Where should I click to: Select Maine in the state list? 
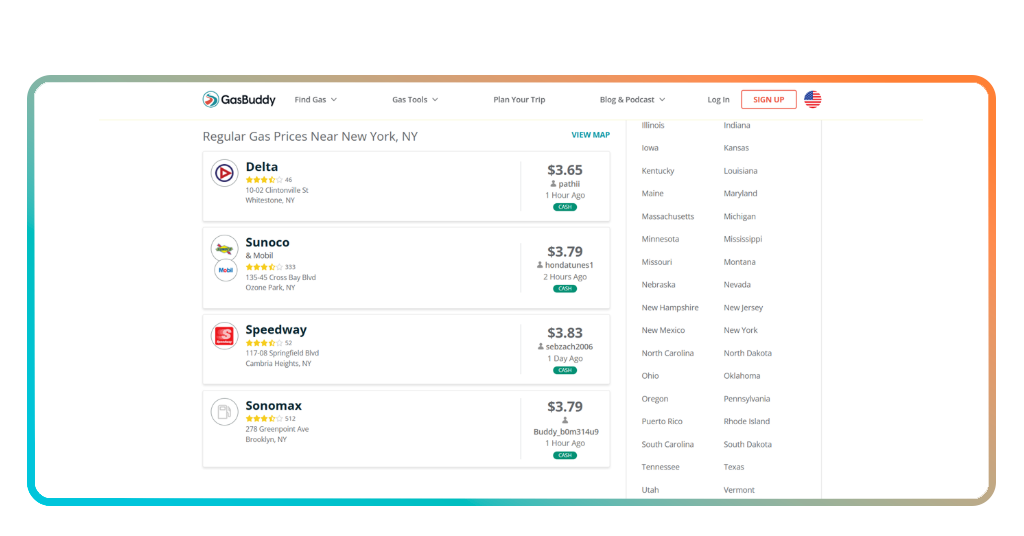(652, 194)
